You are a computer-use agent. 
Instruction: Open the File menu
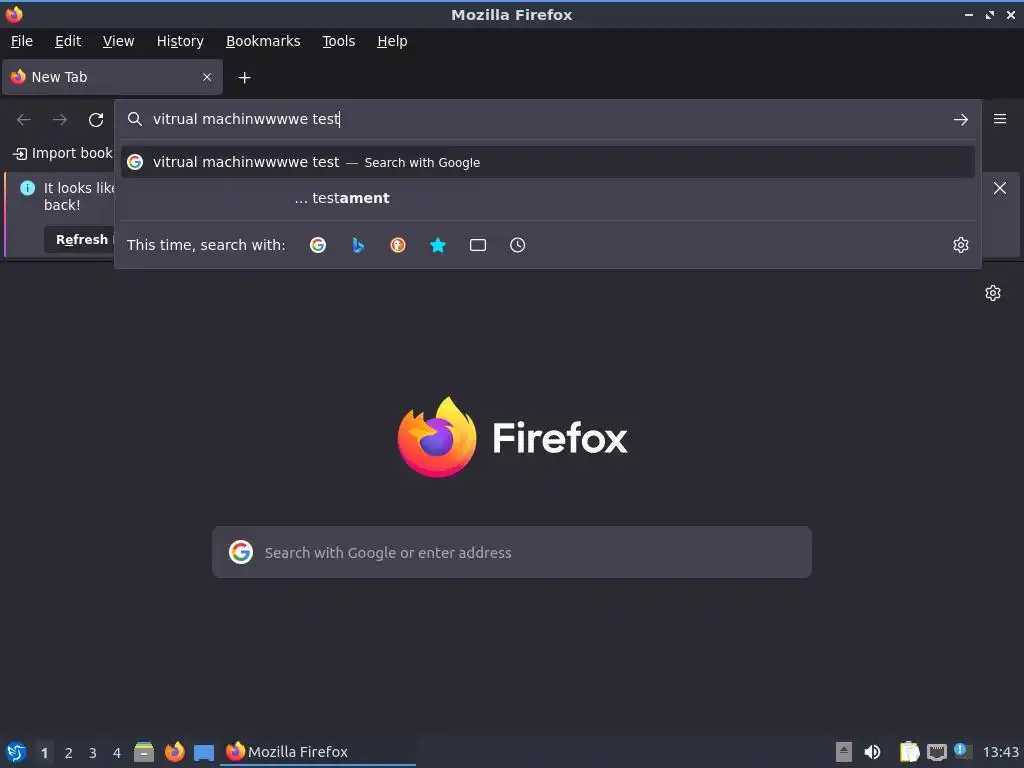click(22, 41)
